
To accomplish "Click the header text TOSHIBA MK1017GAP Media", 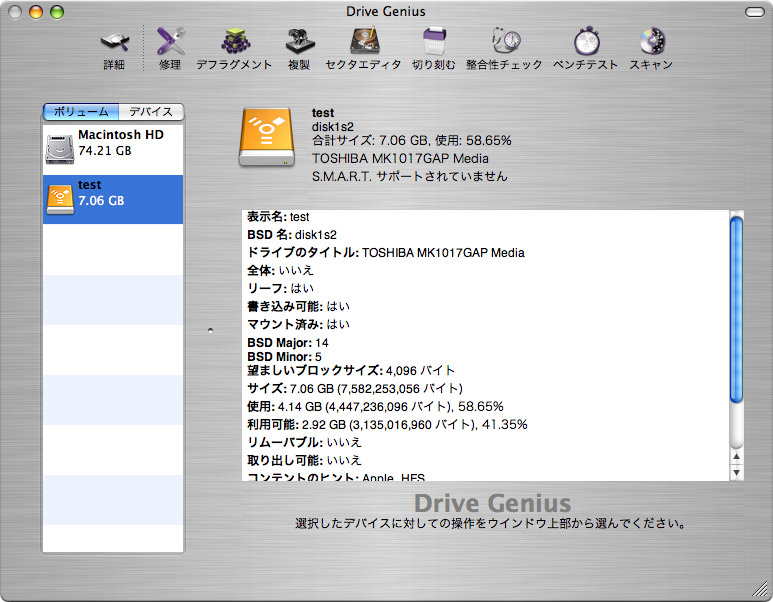I will 400,158.
